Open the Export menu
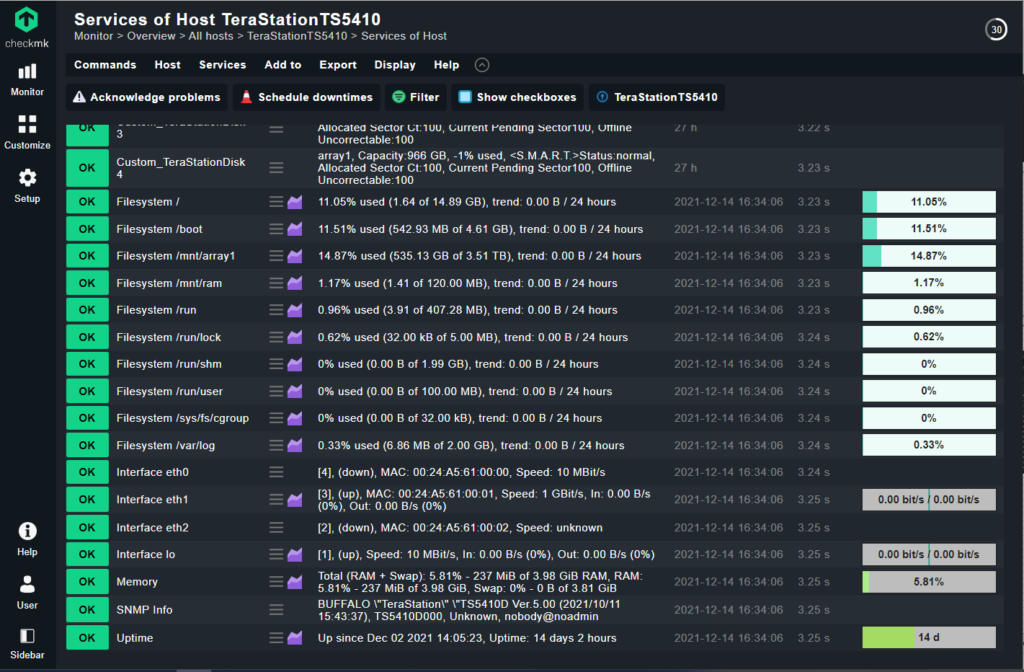Screen dimensions: 1024x672 pyautogui.click(x=338, y=65)
